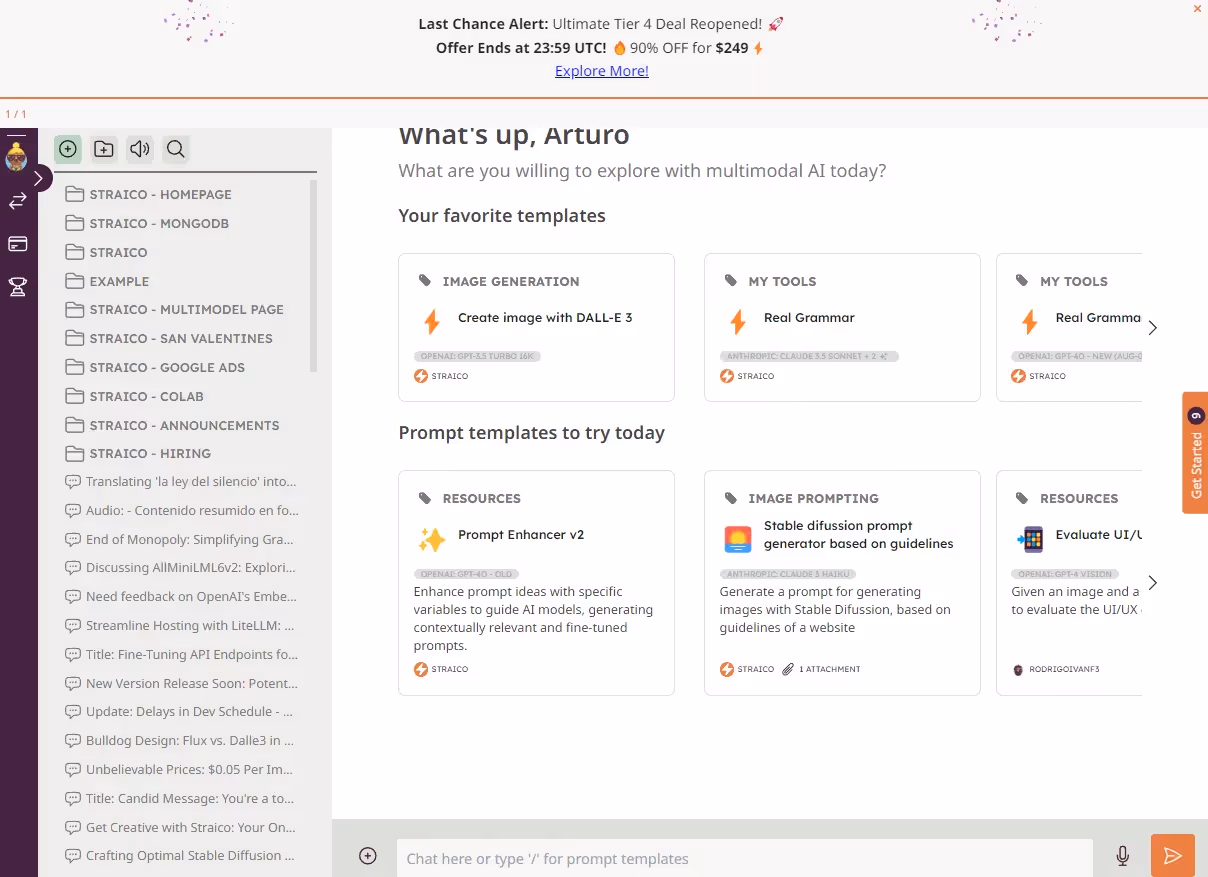Close the Last Chance Alert banner
The height and width of the screenshot is (877, 1208).
(x=1197, y=8)
